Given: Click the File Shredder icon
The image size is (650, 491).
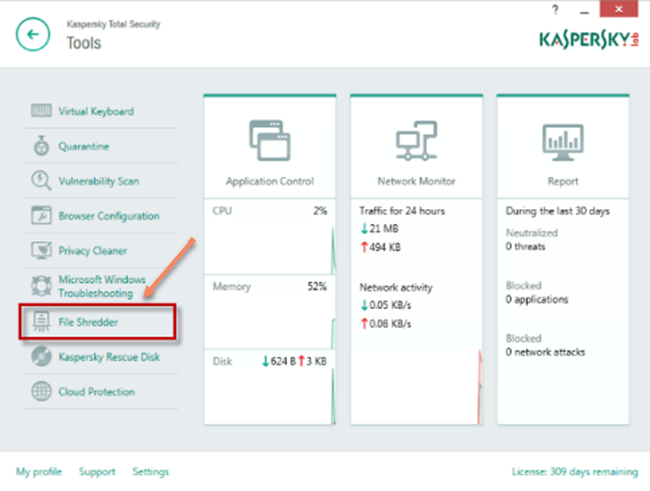Looking at the screenshot, I should [41, 322].
